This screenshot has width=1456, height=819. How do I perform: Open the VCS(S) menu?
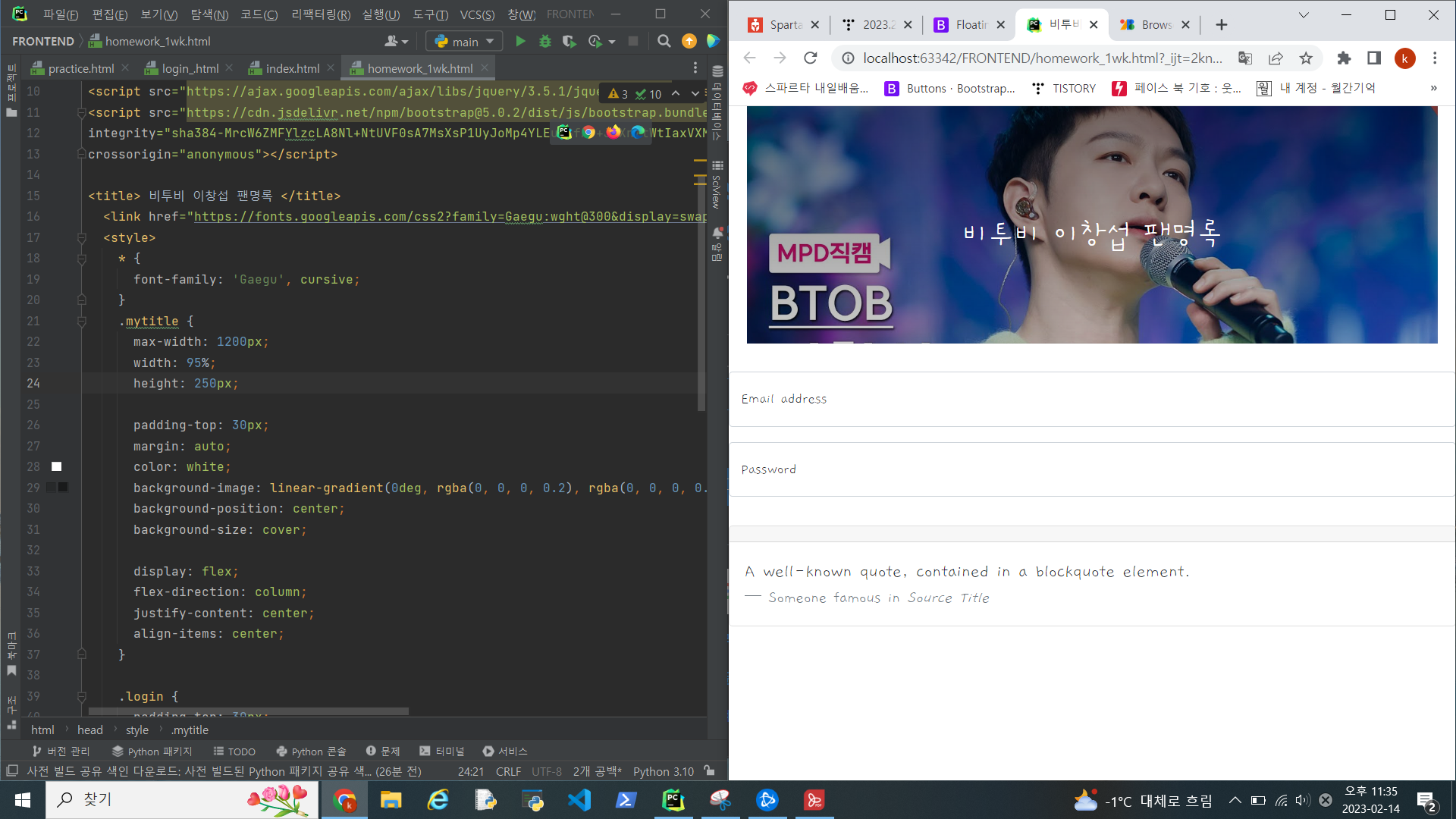[x=478, y=14]
